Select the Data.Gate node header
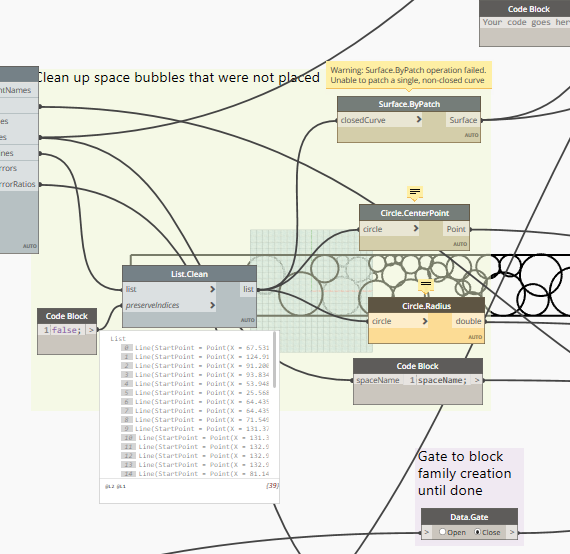570x554 pixels. click(x=469, y=517)
